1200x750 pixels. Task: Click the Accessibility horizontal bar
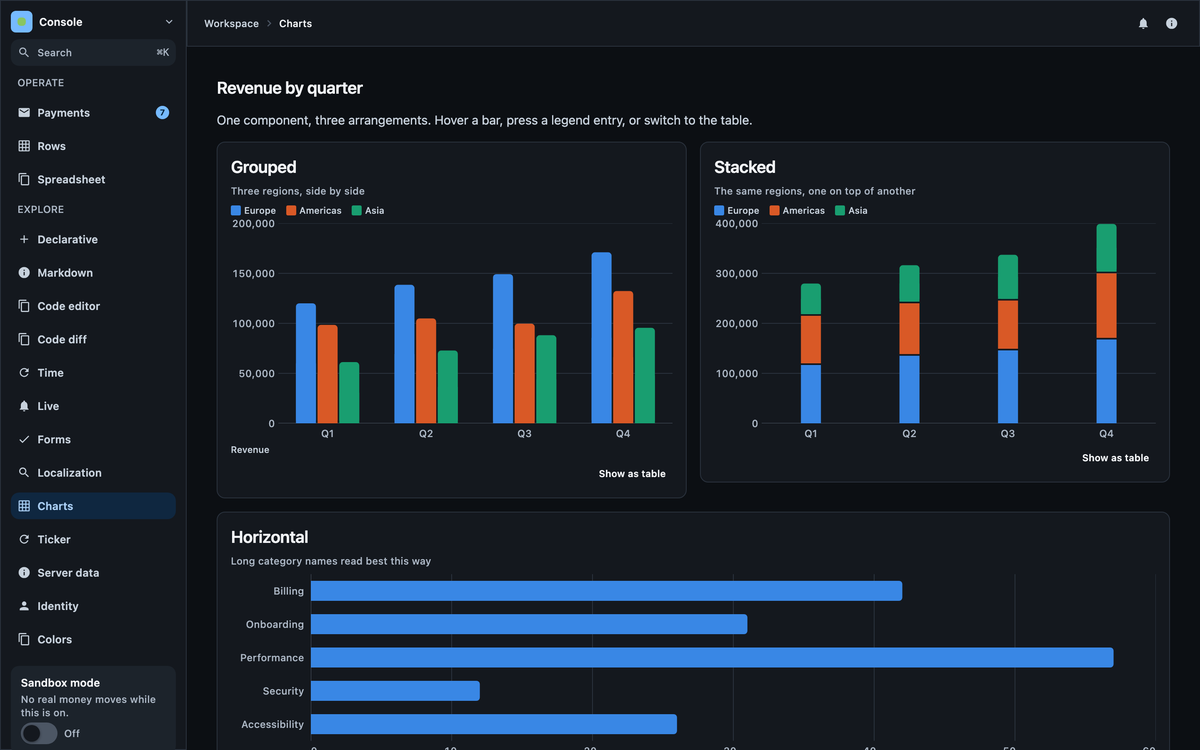[494, 724]
